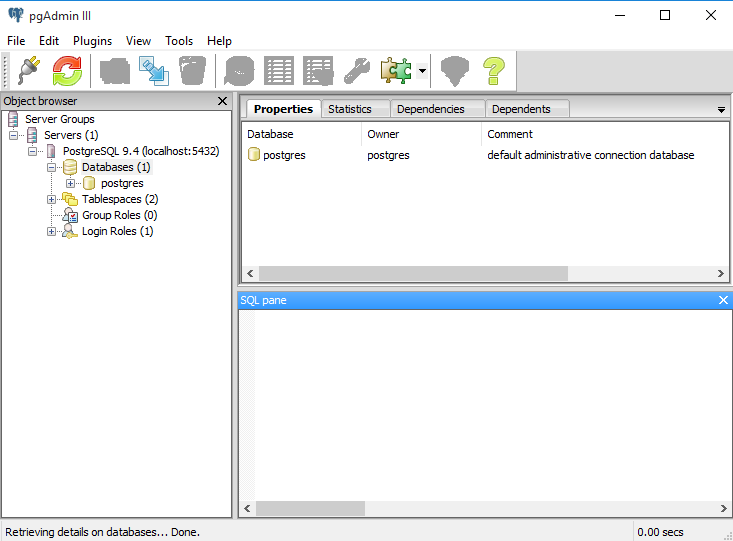Click the Properties pane scroll right arrow

pyautogui.click(x=721, y=274)
